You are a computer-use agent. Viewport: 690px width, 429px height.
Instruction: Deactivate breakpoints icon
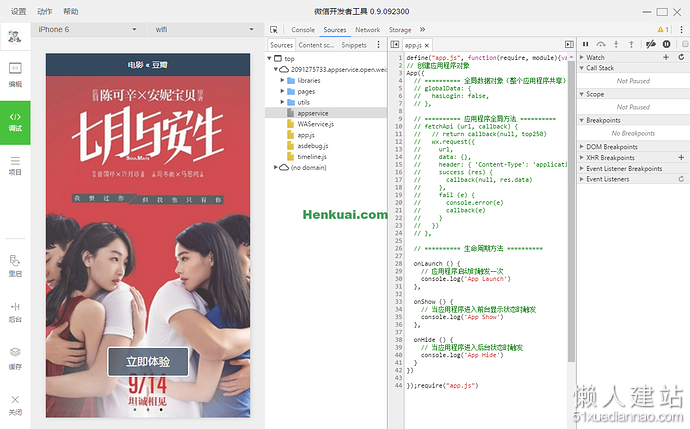650,44
